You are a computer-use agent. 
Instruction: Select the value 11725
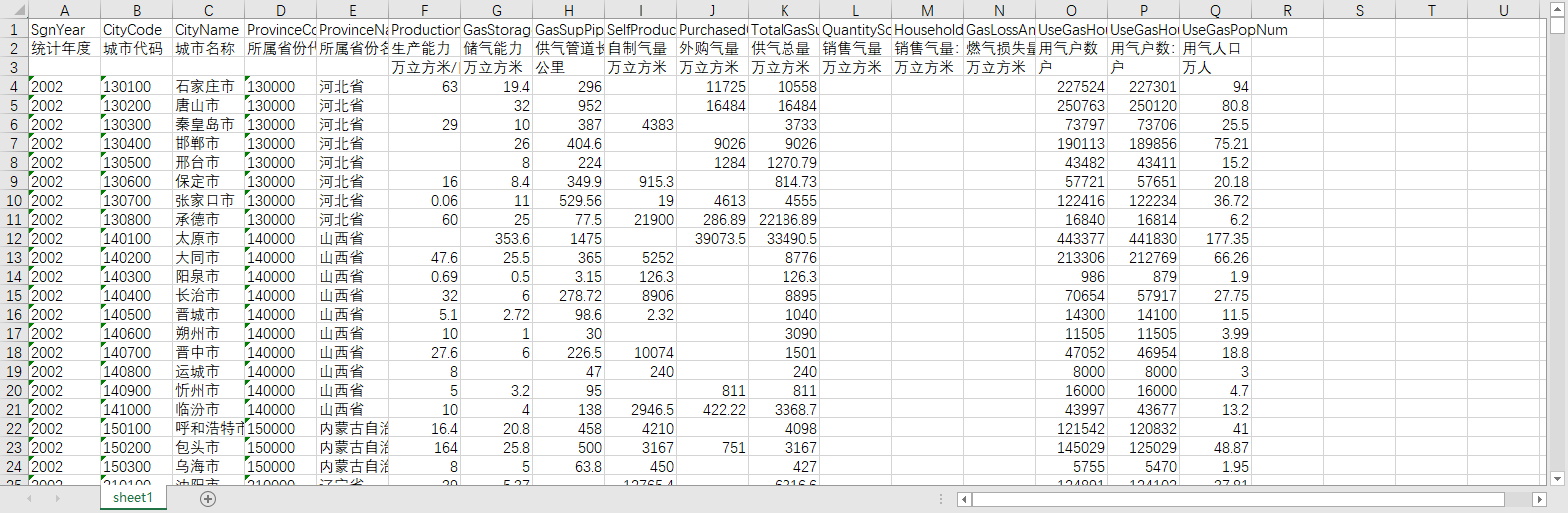(x=712, y=87)
